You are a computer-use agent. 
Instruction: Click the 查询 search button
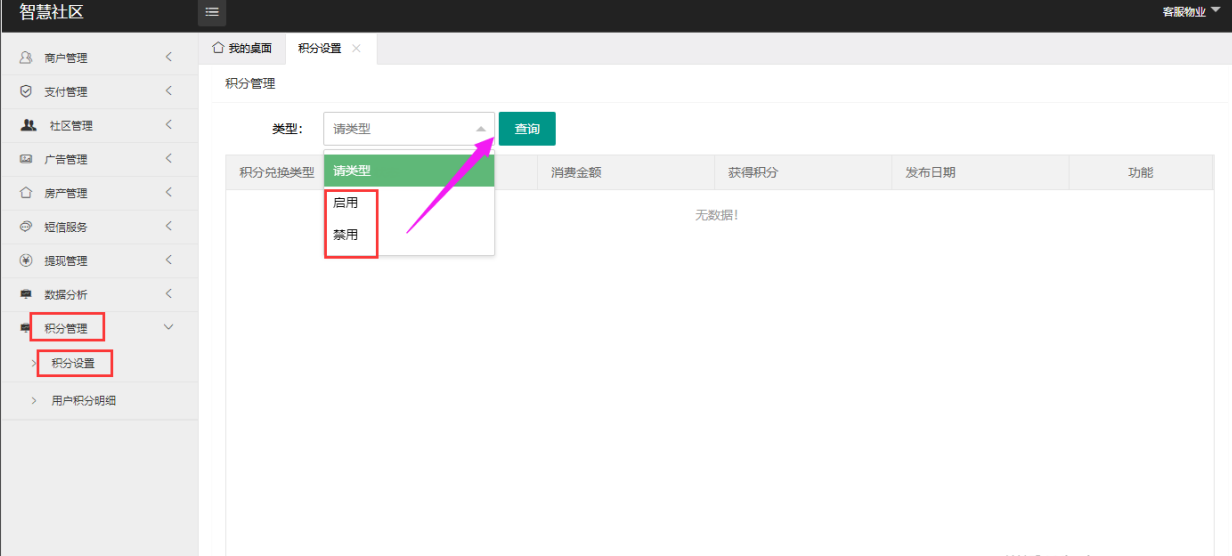click(527, 129)
